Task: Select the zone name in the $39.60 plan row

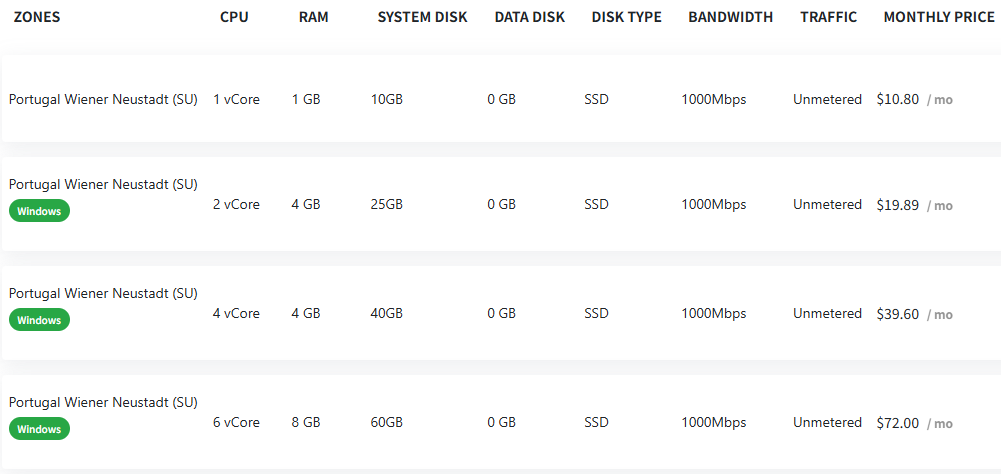Action: click(x=103, y=293)
